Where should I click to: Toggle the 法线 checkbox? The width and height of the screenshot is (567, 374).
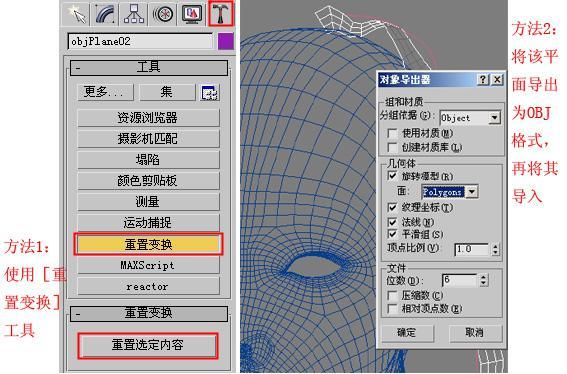[392, 222]
